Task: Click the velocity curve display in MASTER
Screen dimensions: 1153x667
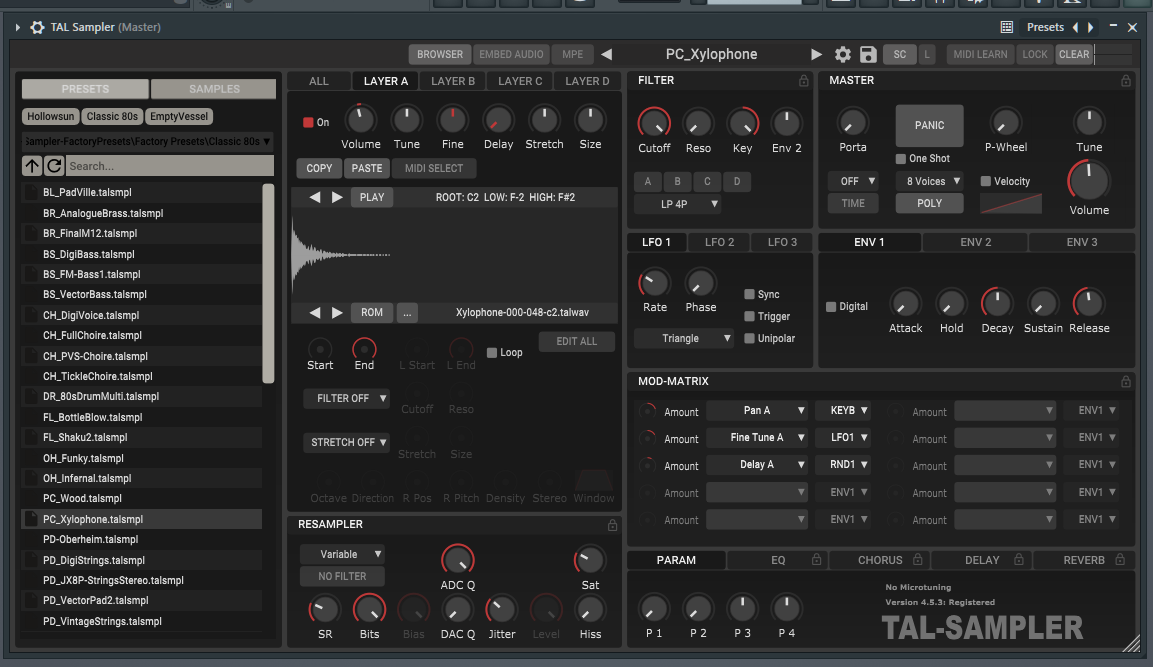Action: pyautogui.click(x=1011, y=204)
